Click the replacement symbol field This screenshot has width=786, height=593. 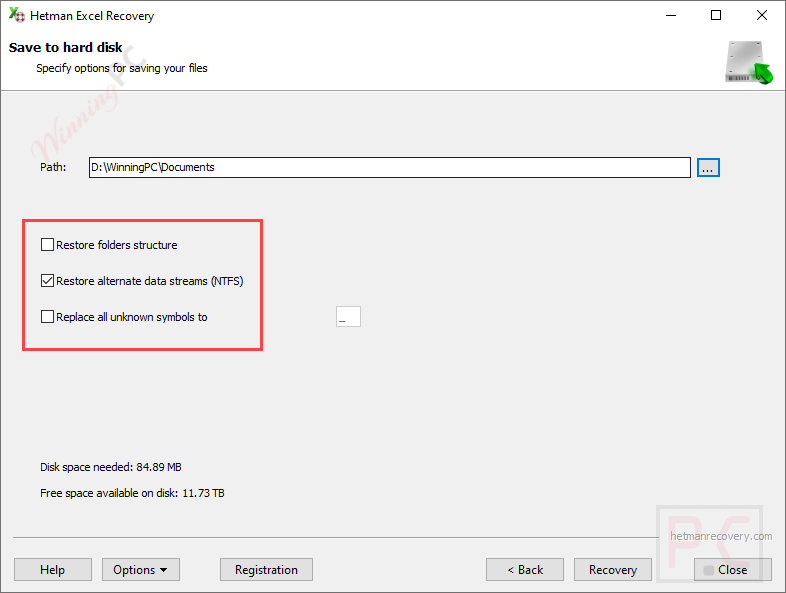[x=348, y=316]
